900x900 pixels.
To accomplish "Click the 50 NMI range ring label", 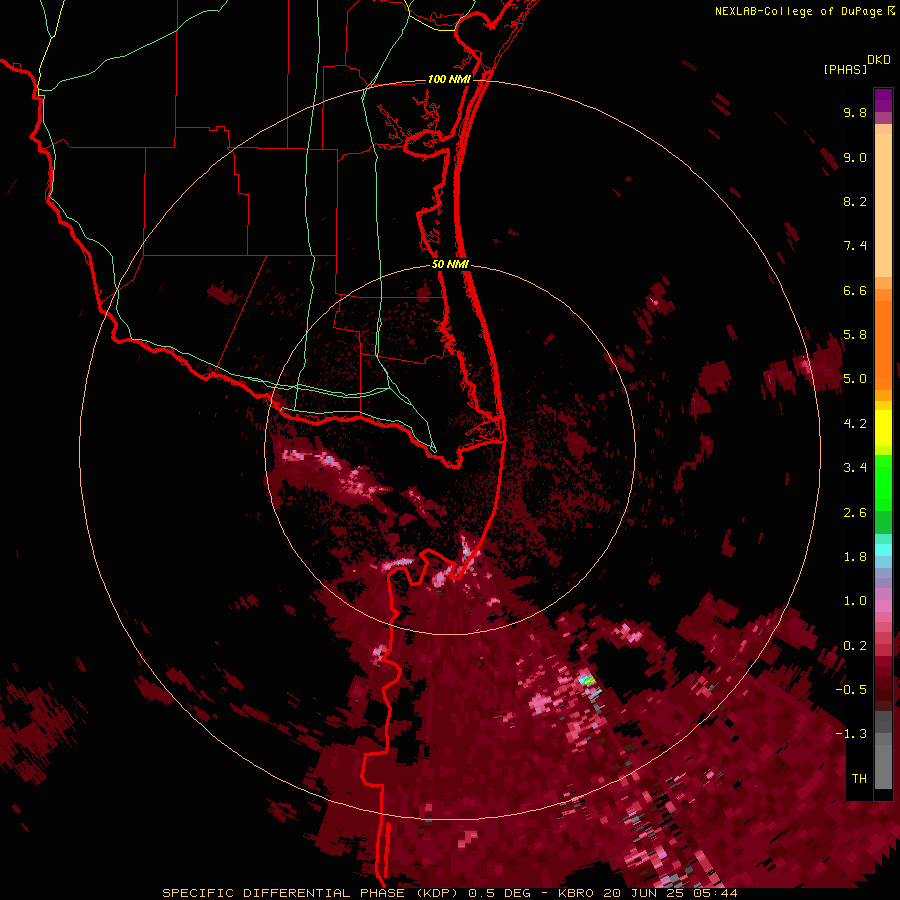I will click(x=450, y=264).
